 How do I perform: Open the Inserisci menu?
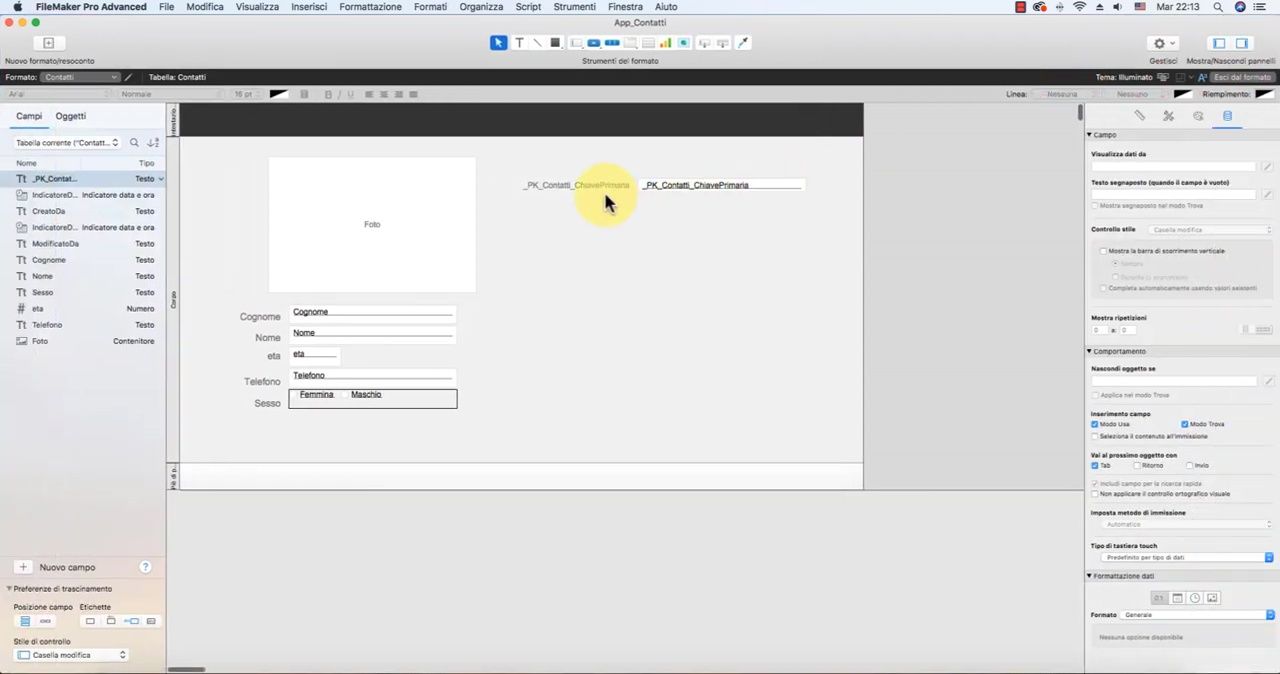(309, 7)
